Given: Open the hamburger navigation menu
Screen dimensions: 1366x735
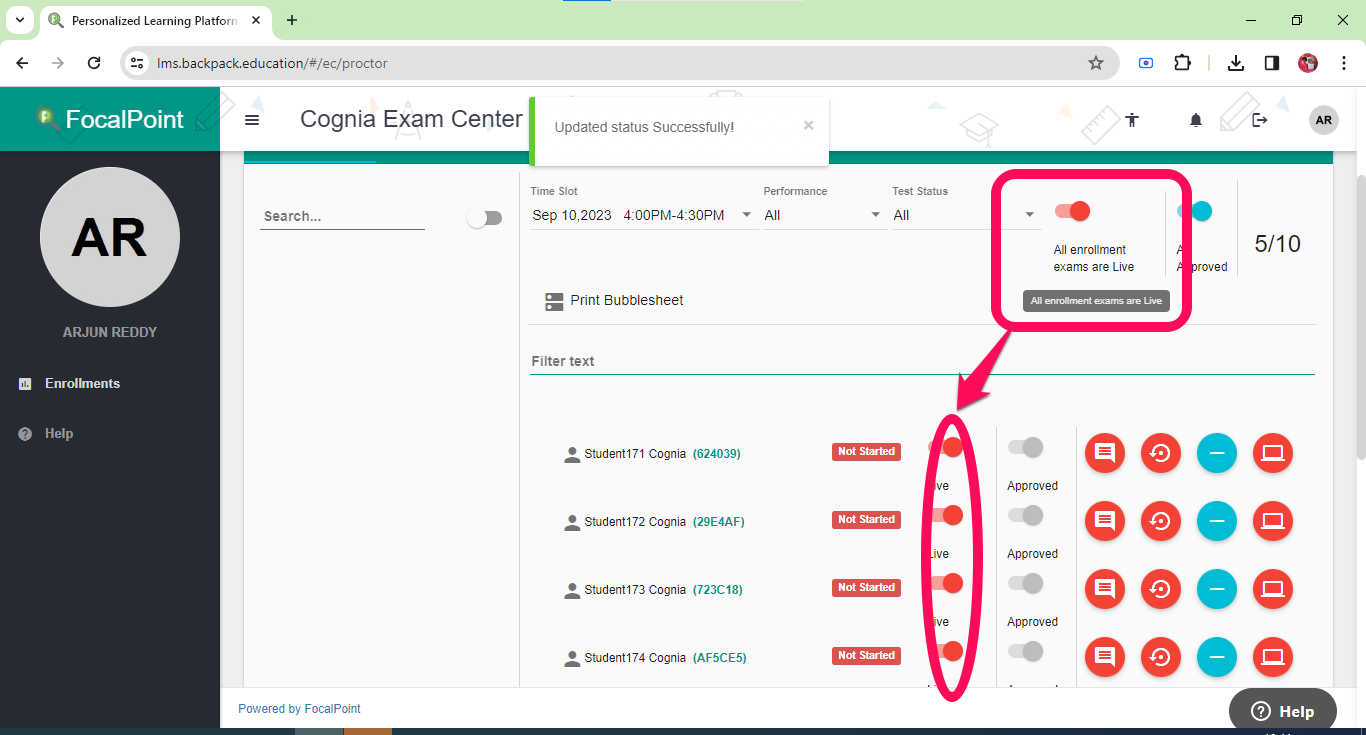Looking at the screenshot, I should click(252, 120).
